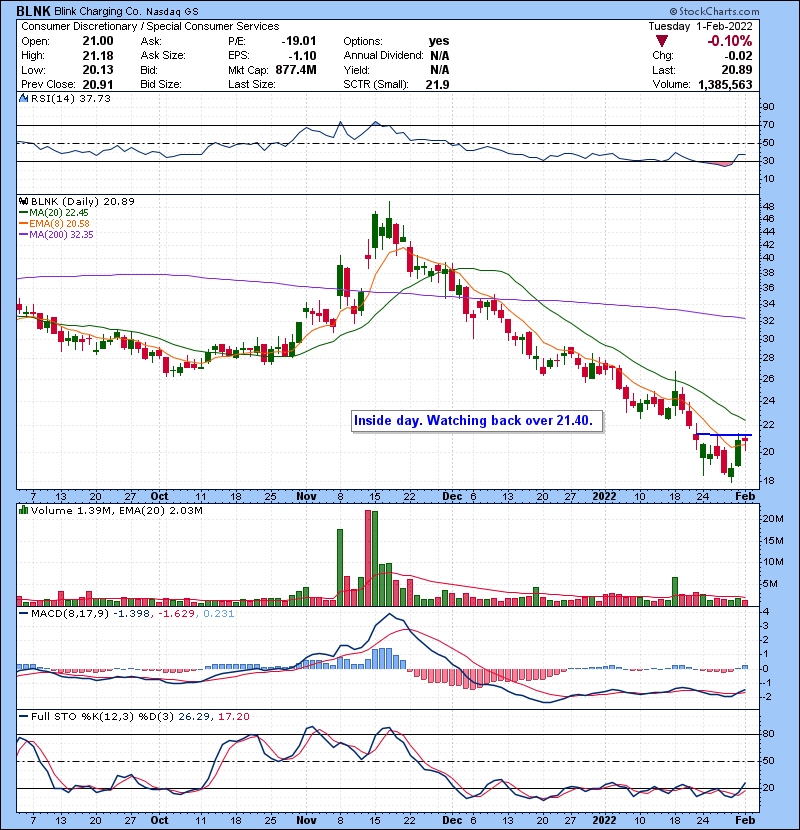This screenshot has height=830, width=800.
Task: Click the orange EMA(8) 20.58 legend
Action: (x=54, y=223)
